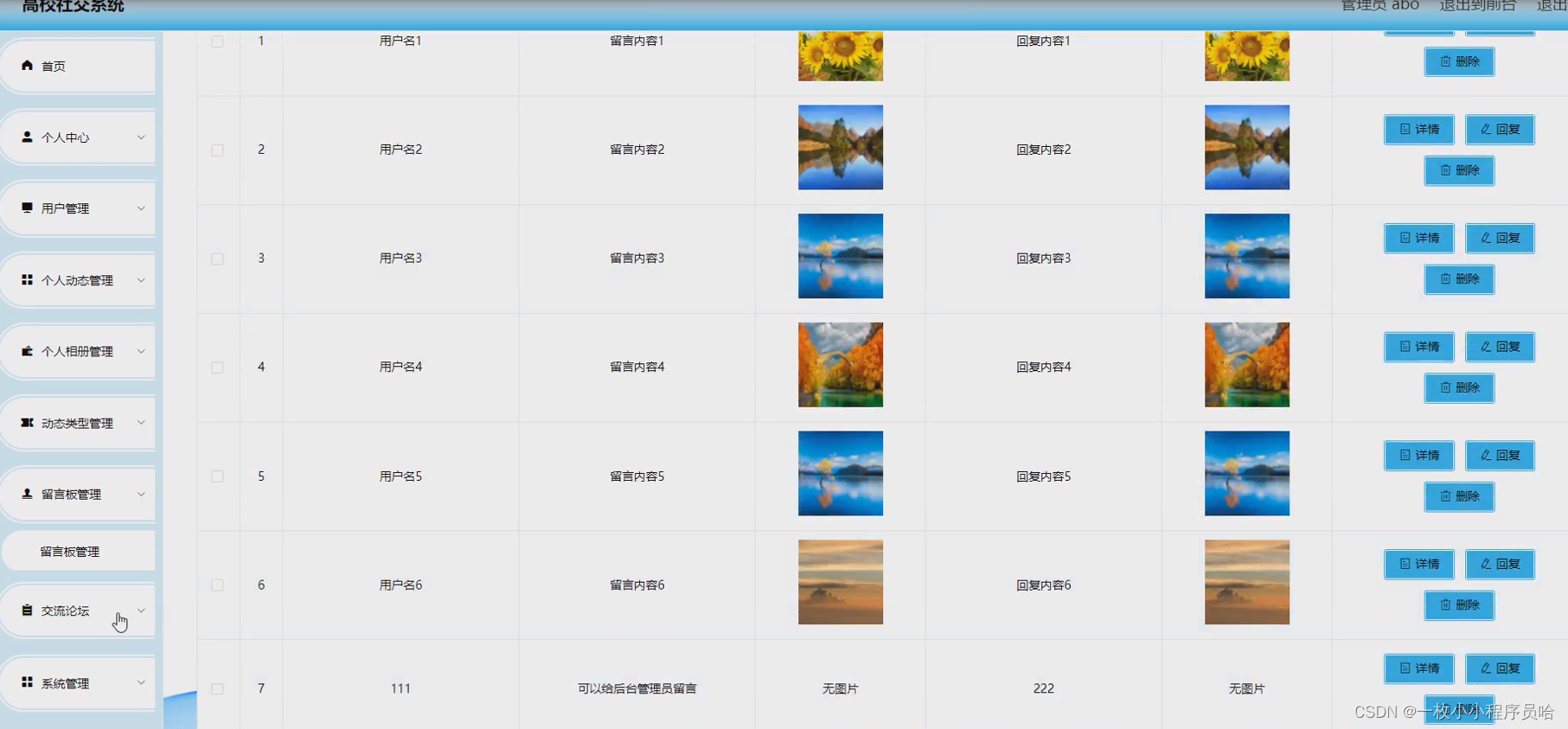This screenshot has height=729, width=1568.
Task: Click 回复 for row 6 用户名6
Action: [x=1500, y=564]
